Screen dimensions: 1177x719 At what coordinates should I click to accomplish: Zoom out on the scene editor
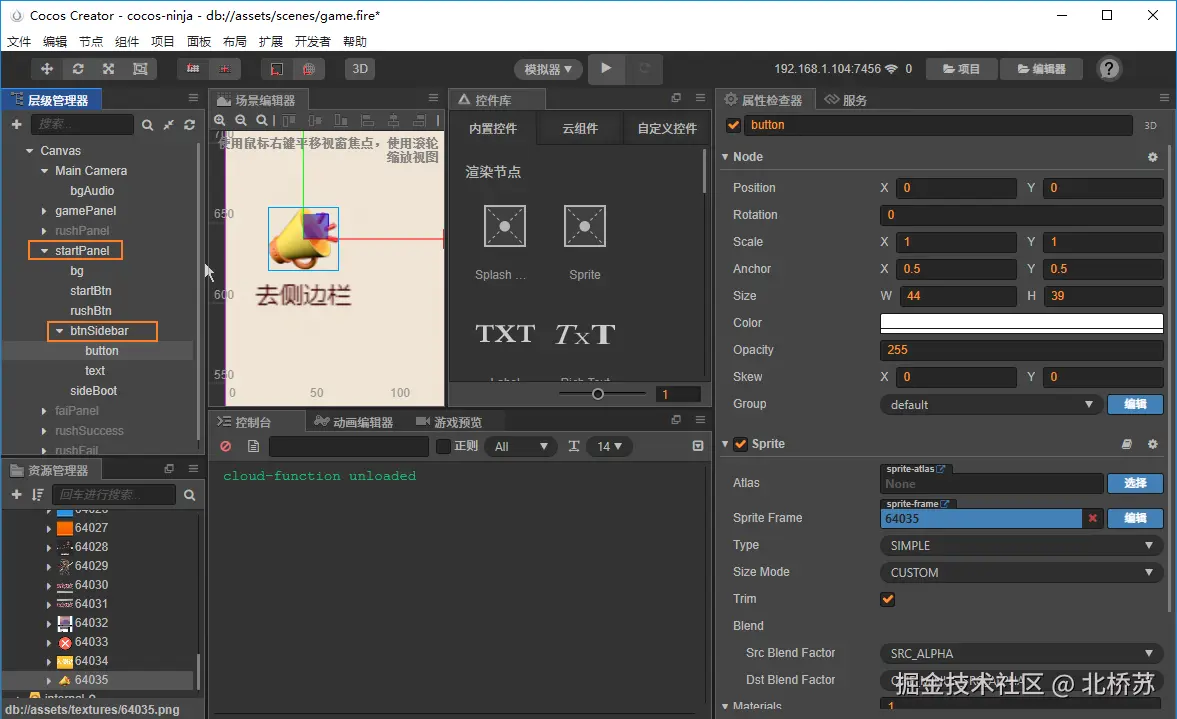[x=241, y=120]
